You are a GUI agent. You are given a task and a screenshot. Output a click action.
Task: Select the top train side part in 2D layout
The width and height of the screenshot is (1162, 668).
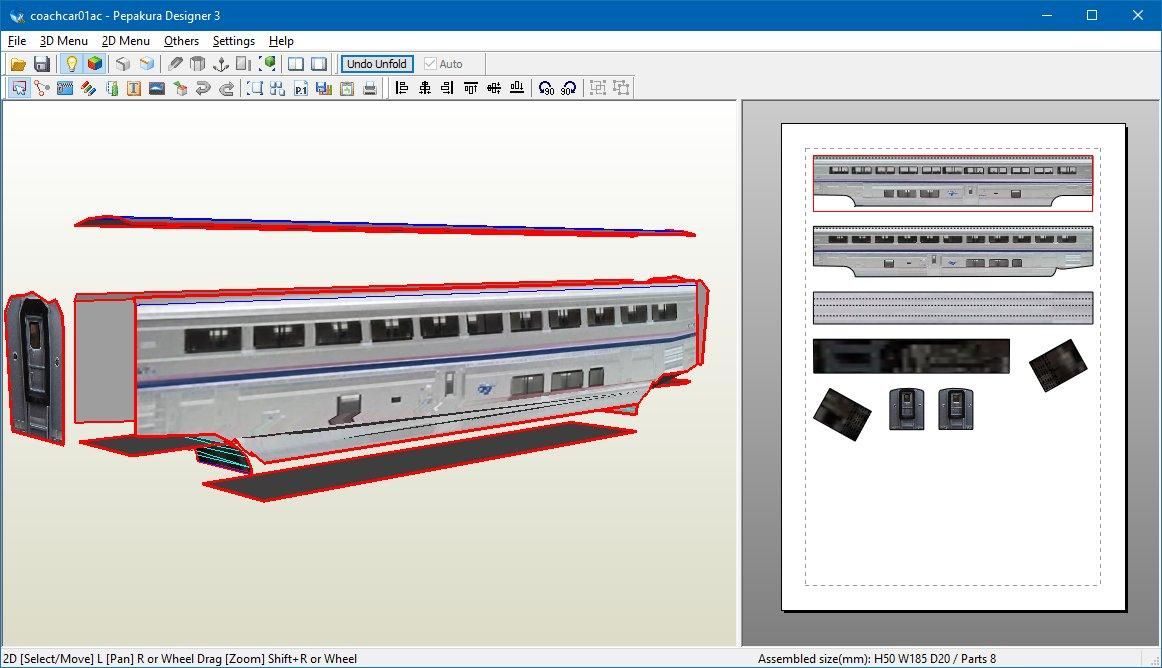(x=952, y=182)
